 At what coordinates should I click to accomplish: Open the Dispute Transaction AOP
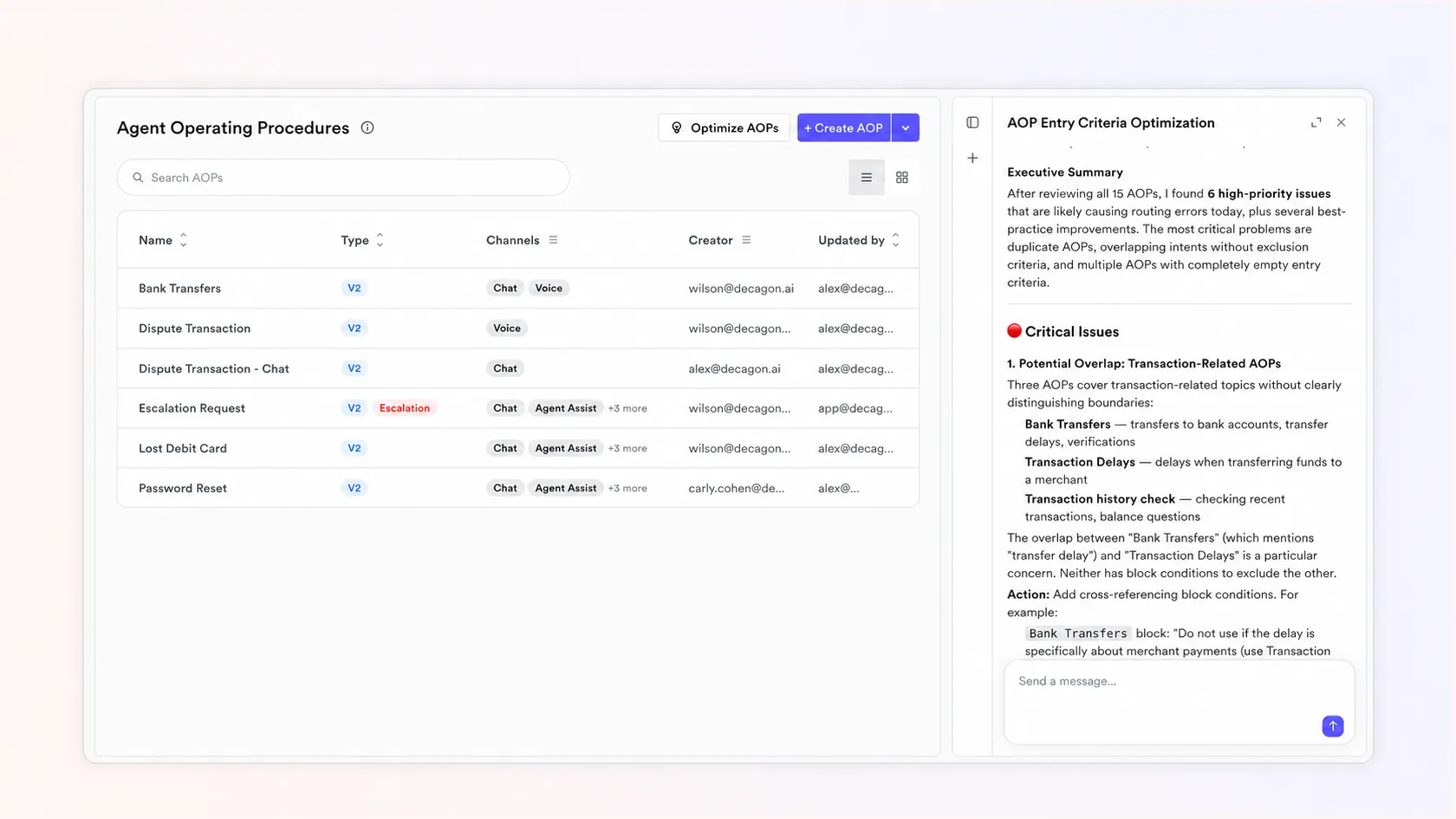tap(518, 328)
